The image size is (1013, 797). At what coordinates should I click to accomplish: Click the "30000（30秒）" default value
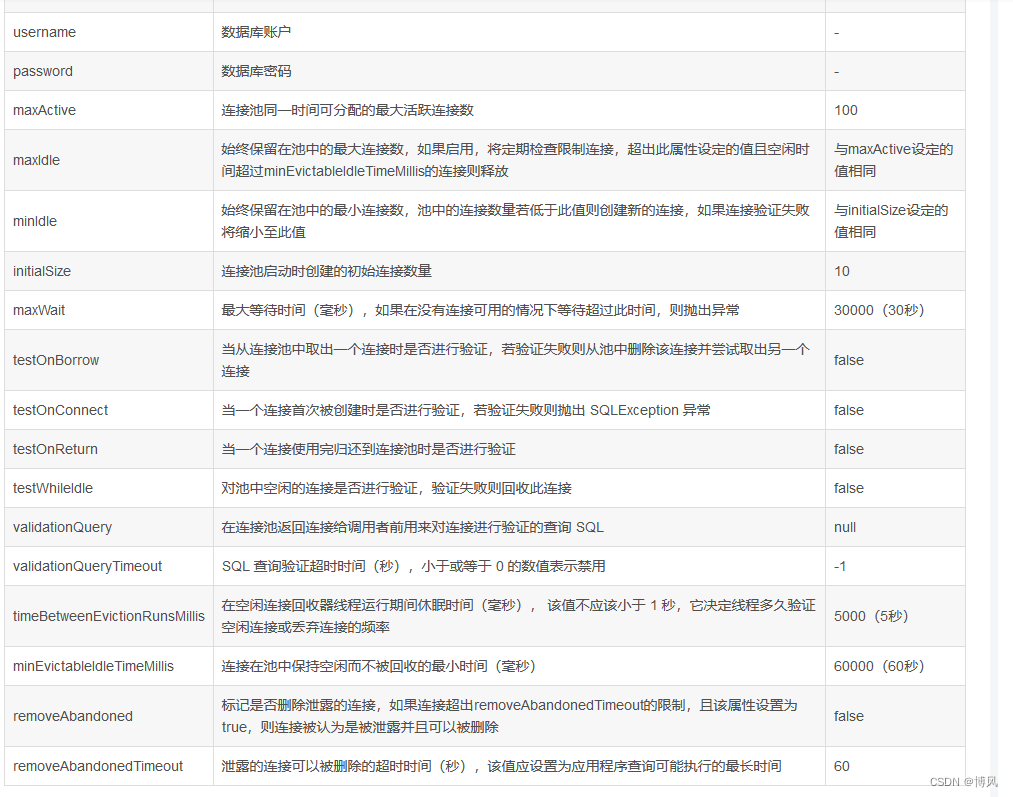pos(879,310)
